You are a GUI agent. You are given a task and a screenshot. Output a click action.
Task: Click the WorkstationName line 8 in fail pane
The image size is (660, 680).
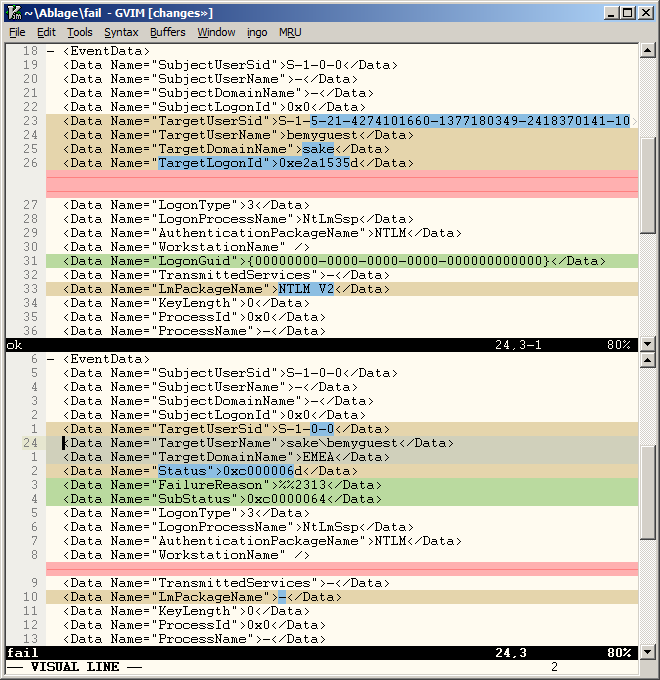pyautogui.click(x=342, y=555)
